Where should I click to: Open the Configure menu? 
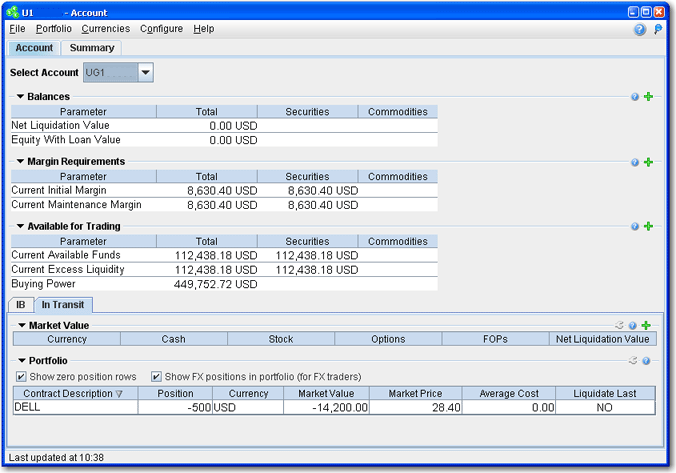coord(161,29)
